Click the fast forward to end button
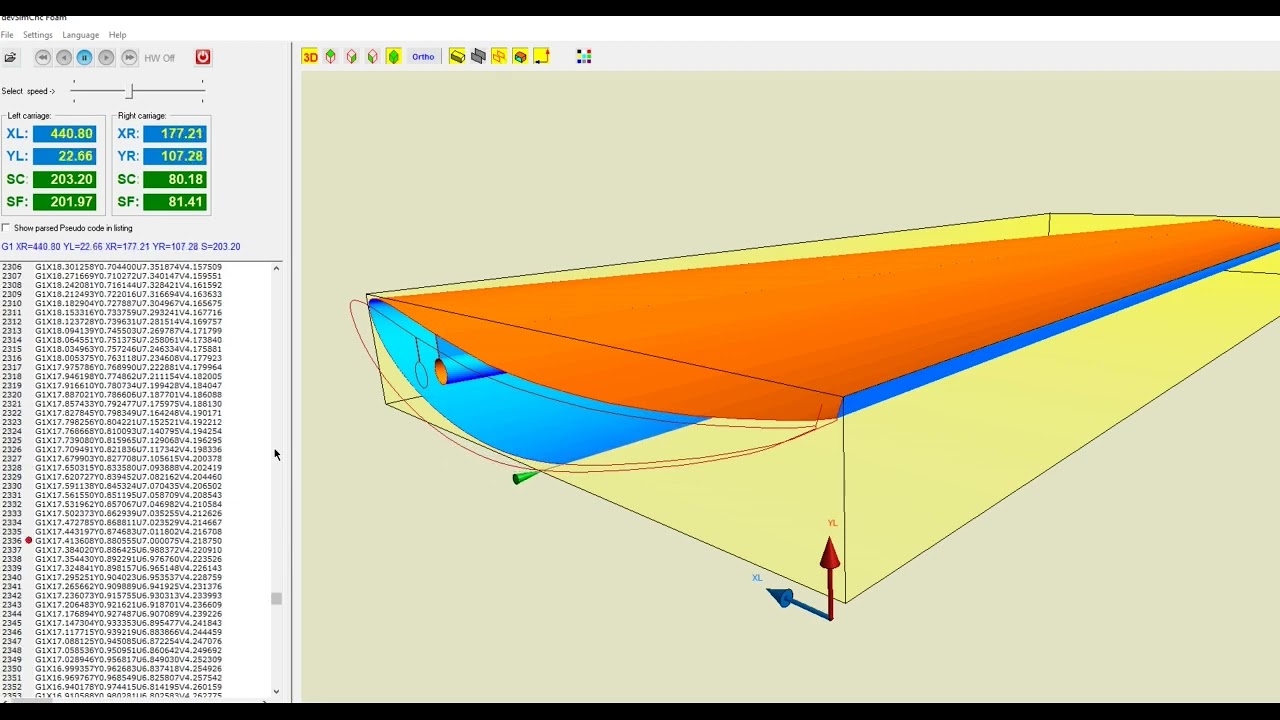The width and height of the screenshot is (1280, 720). tap(129, 58)
